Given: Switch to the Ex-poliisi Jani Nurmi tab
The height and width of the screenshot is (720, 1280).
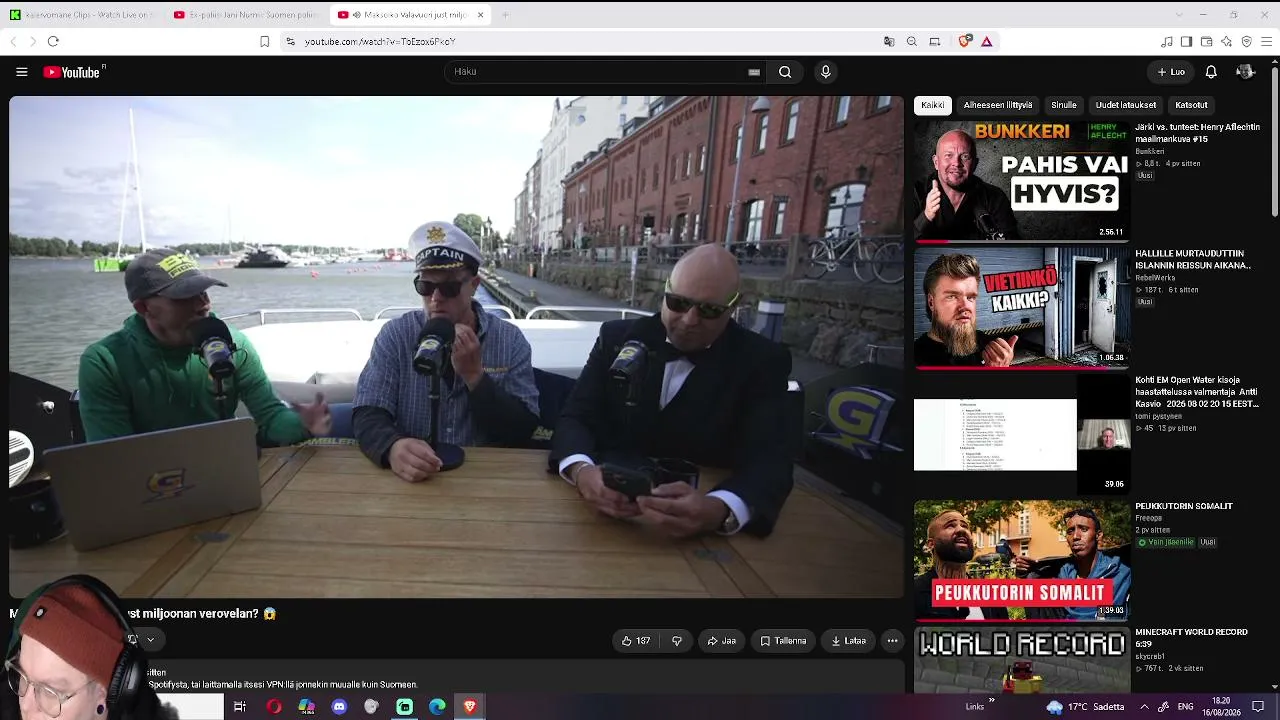Looking at the screenshot, I should tap(246, 15).
